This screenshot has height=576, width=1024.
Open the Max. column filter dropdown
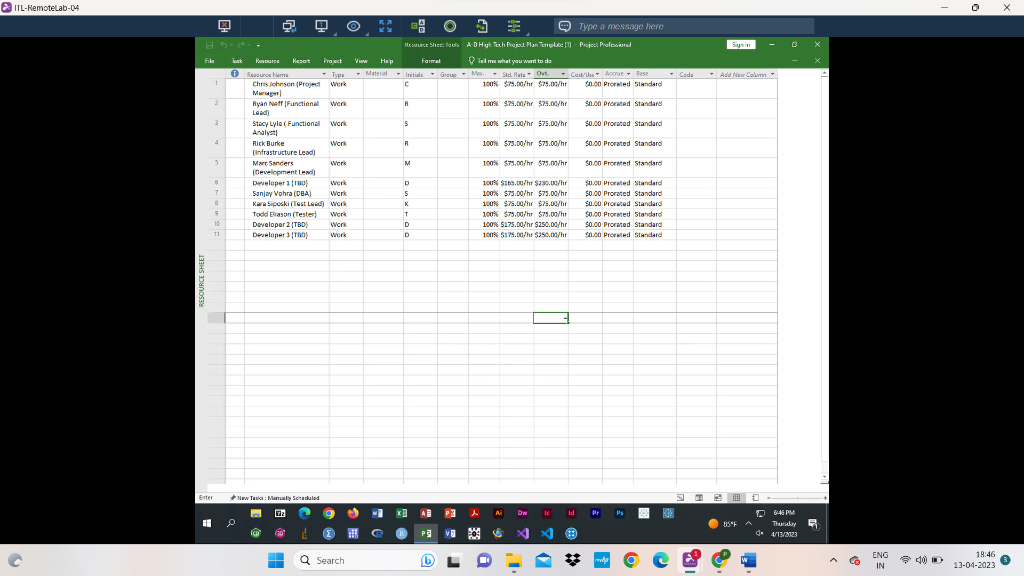(x=494, y=74)
